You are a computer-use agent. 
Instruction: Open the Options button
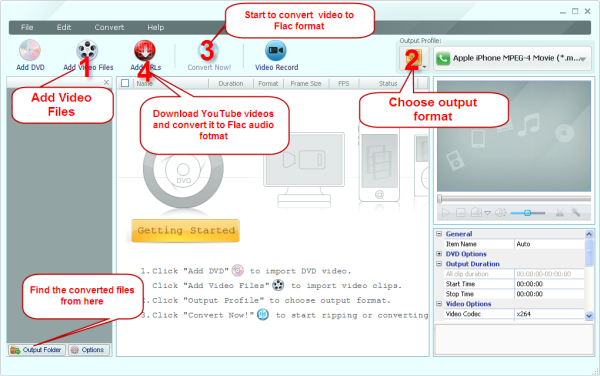point(89,350)
